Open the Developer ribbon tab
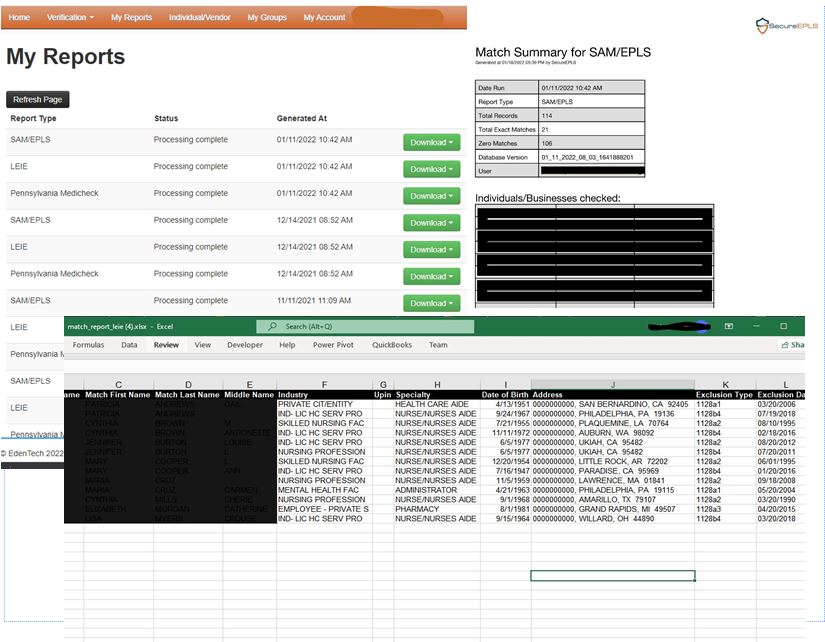The height and width of the screenshot is (642, 825). tap(245, 345)
